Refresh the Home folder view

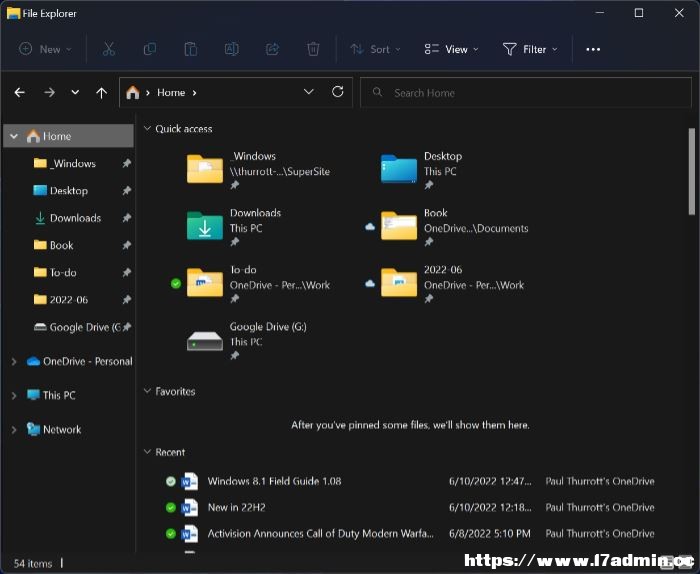point(338,92)
